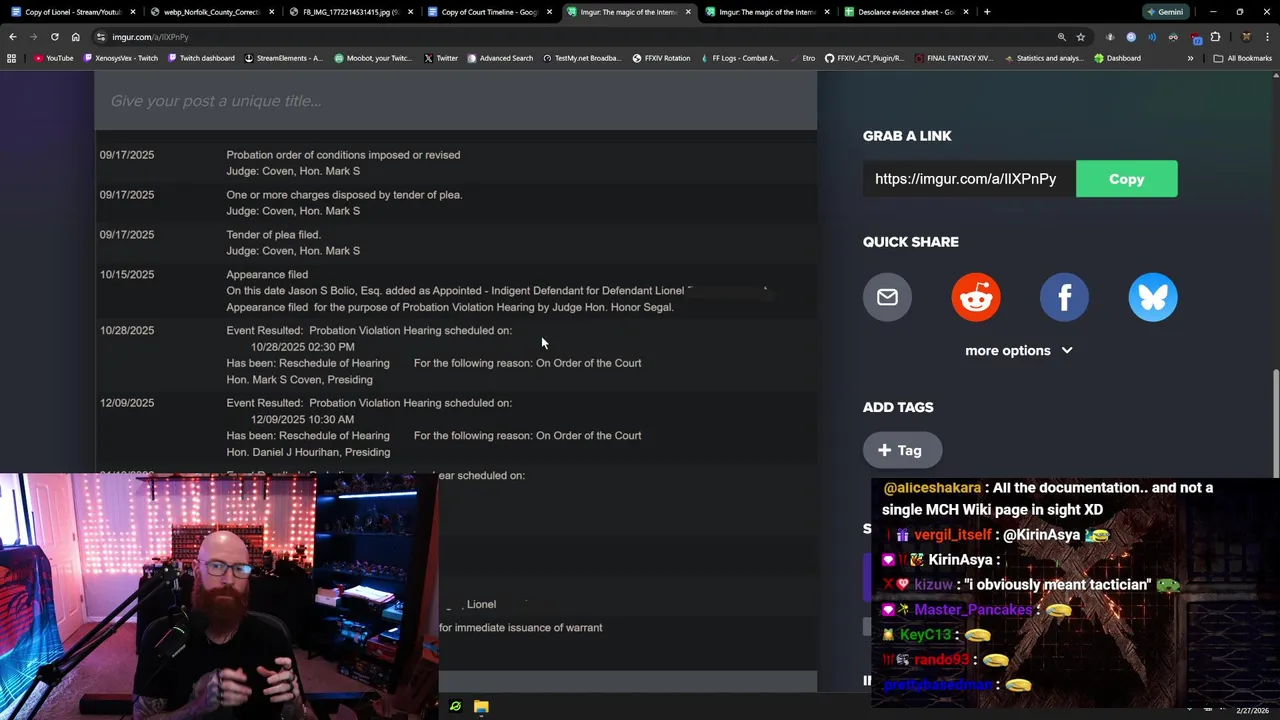This screenshot has height=720, width=1280.
Task: Open the Chrome three-dot menu
Action: coord(1267,37)
